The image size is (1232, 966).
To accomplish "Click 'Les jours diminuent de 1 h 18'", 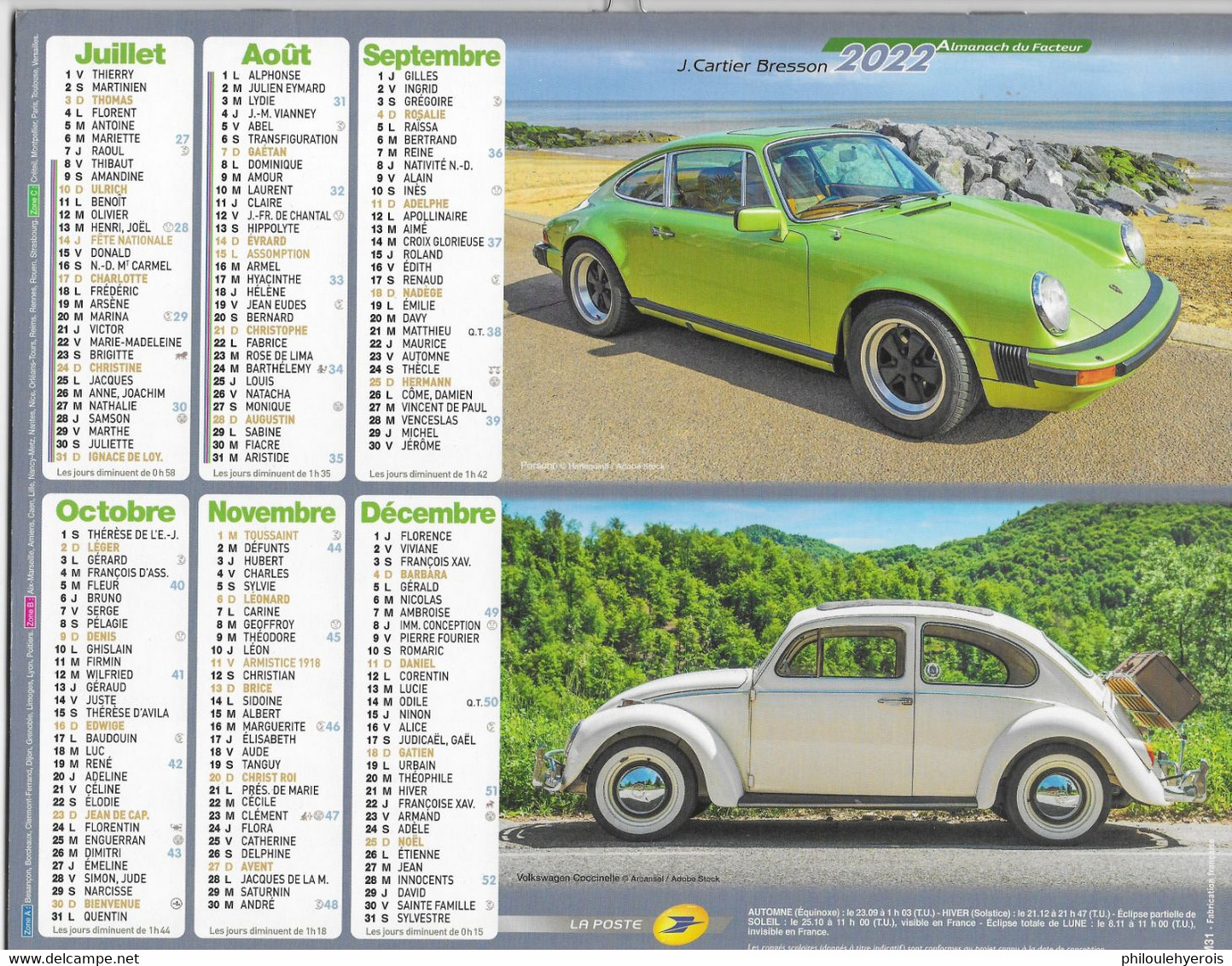I will (268, 931).
